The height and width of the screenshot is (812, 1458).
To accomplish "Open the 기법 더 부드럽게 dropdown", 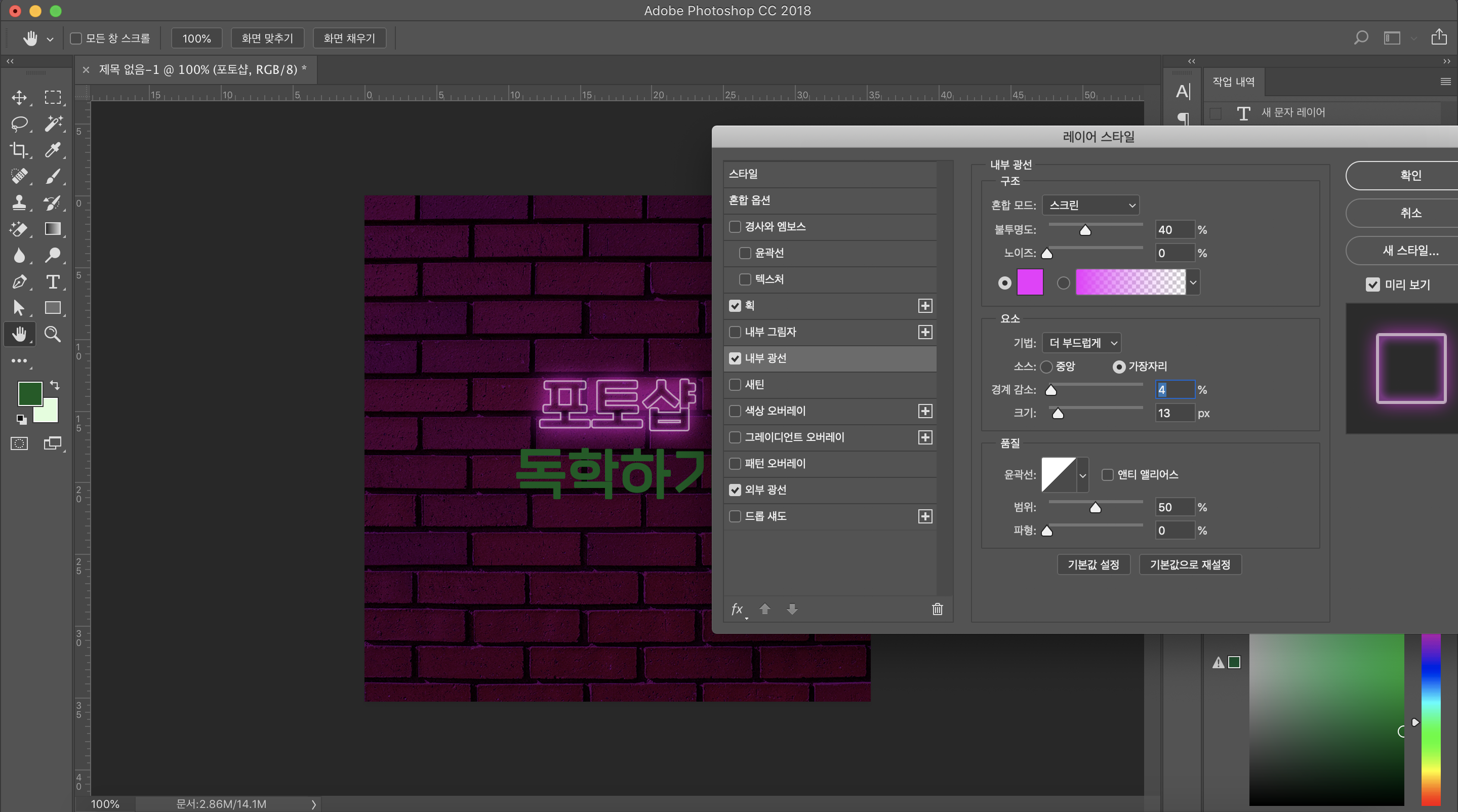I will pyautogui.click(x=1081, y=343).
